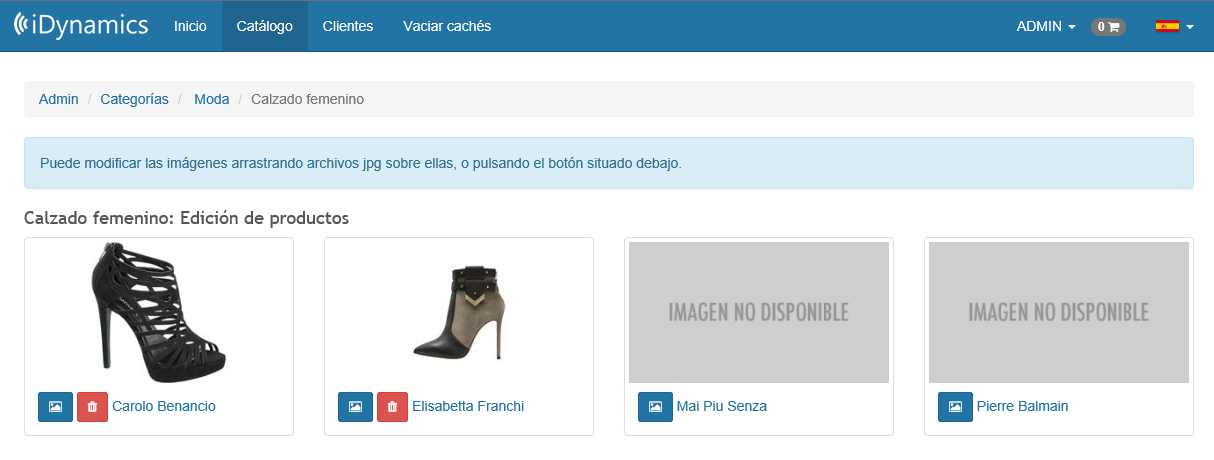Viewport: 1214px width, 460px height.
Task: Click the black strappy heel thumbnail
Action: point(159,312)
